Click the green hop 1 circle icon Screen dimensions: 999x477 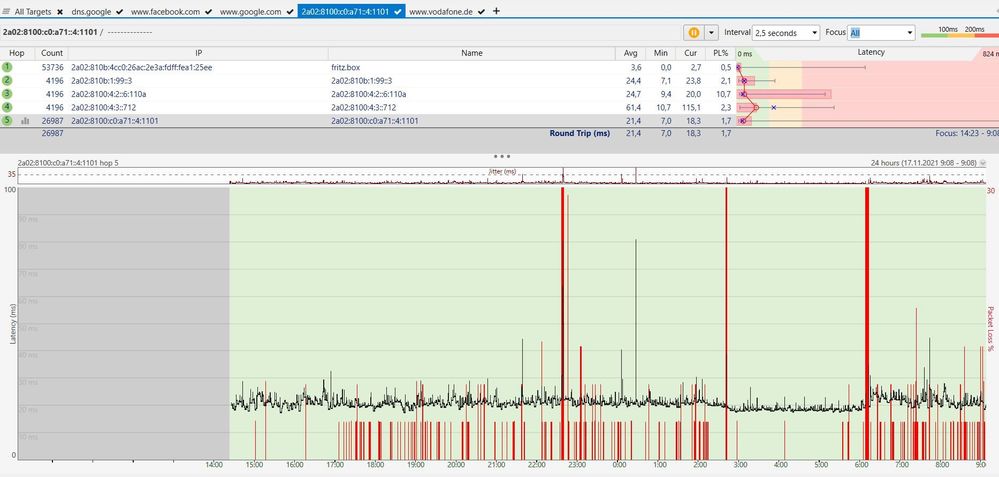[x=7, y=67]
